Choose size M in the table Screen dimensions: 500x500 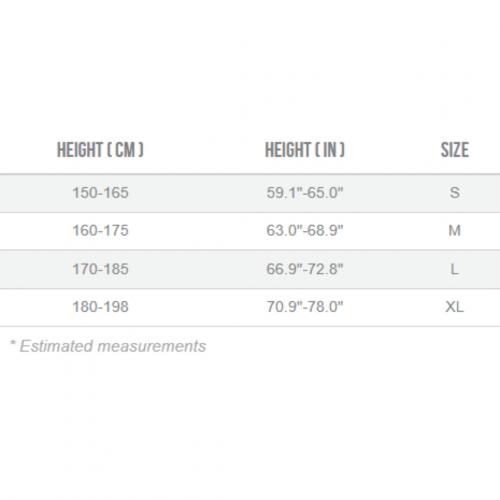coord(455,231)
